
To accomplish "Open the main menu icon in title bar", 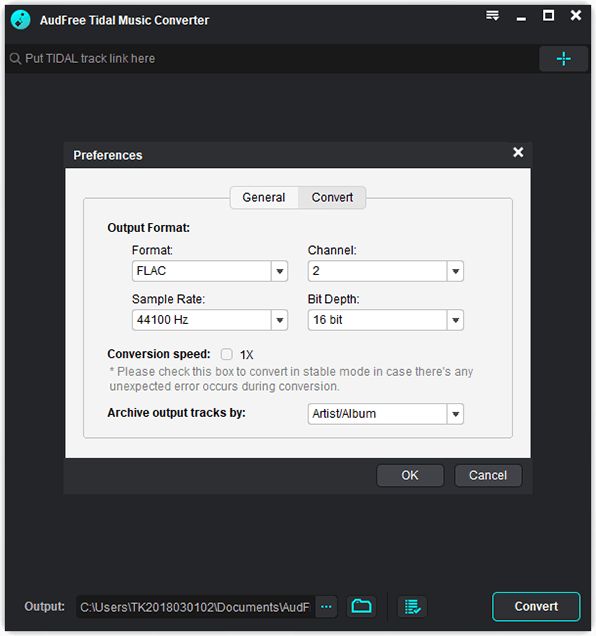I will [x=493, y=16].
